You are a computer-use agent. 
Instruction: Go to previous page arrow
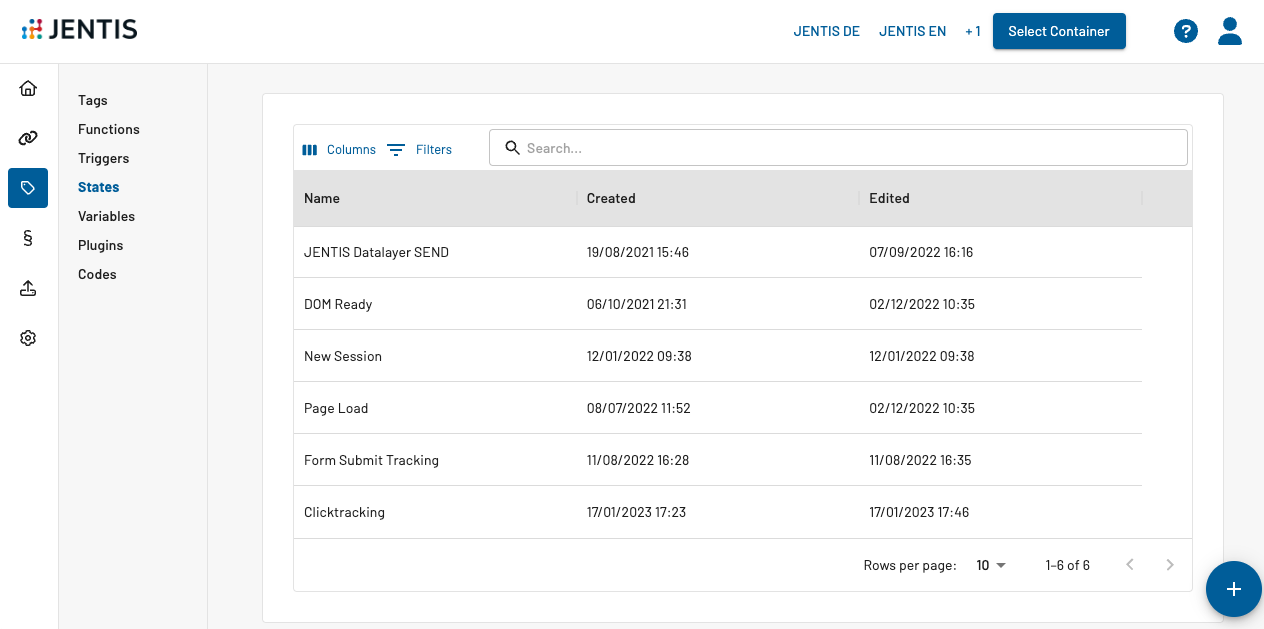1130,565
